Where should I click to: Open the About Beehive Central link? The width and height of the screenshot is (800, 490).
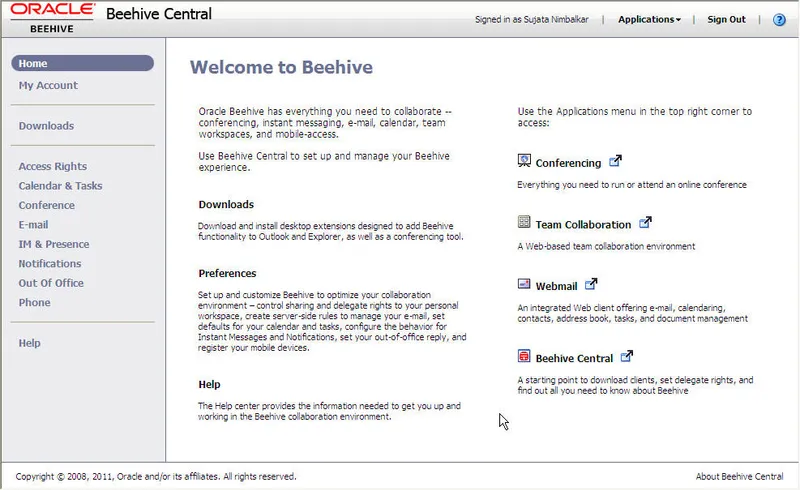tap(739, 476)
